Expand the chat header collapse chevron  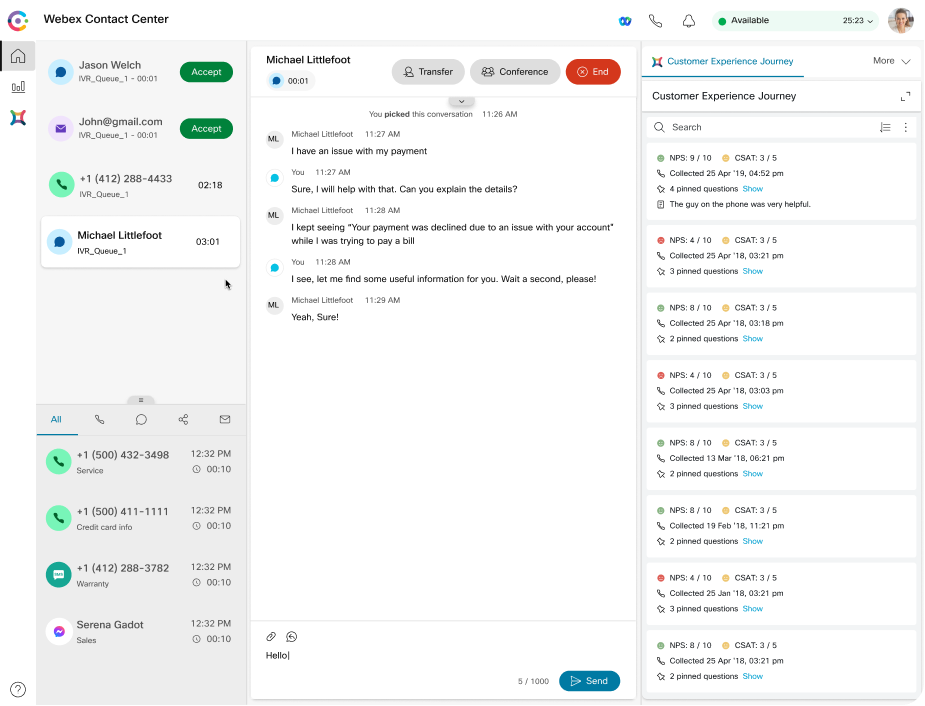[x=461, y=101]
